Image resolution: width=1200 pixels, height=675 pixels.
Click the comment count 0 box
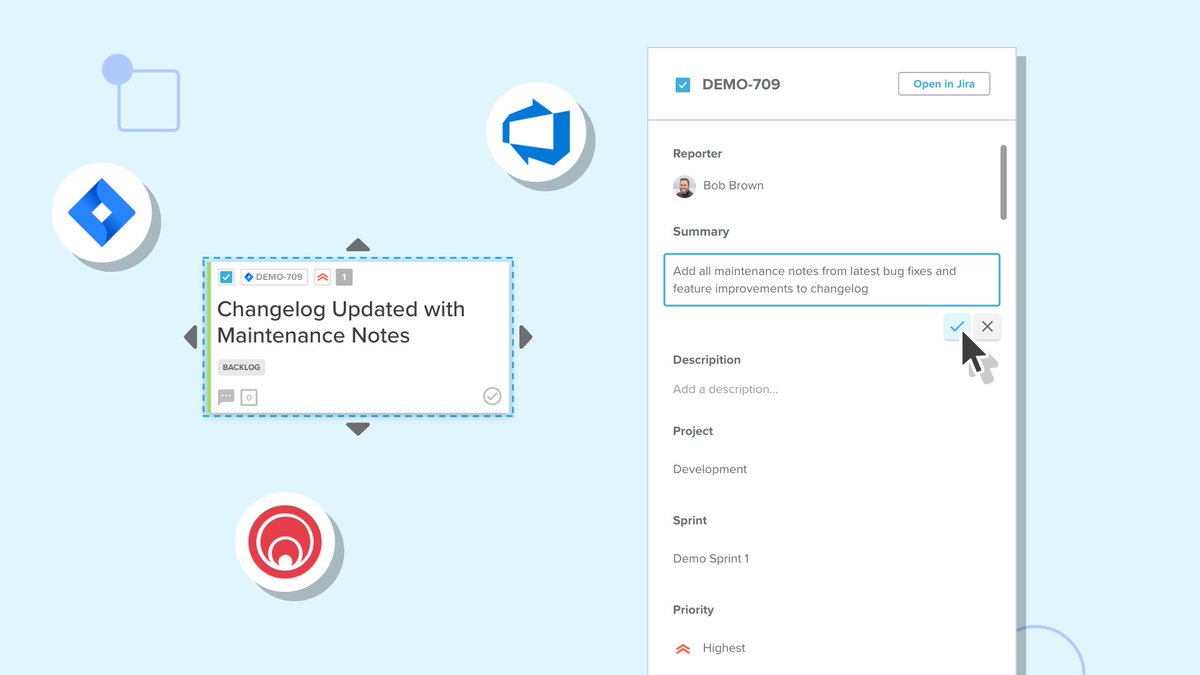pos(249,397)
